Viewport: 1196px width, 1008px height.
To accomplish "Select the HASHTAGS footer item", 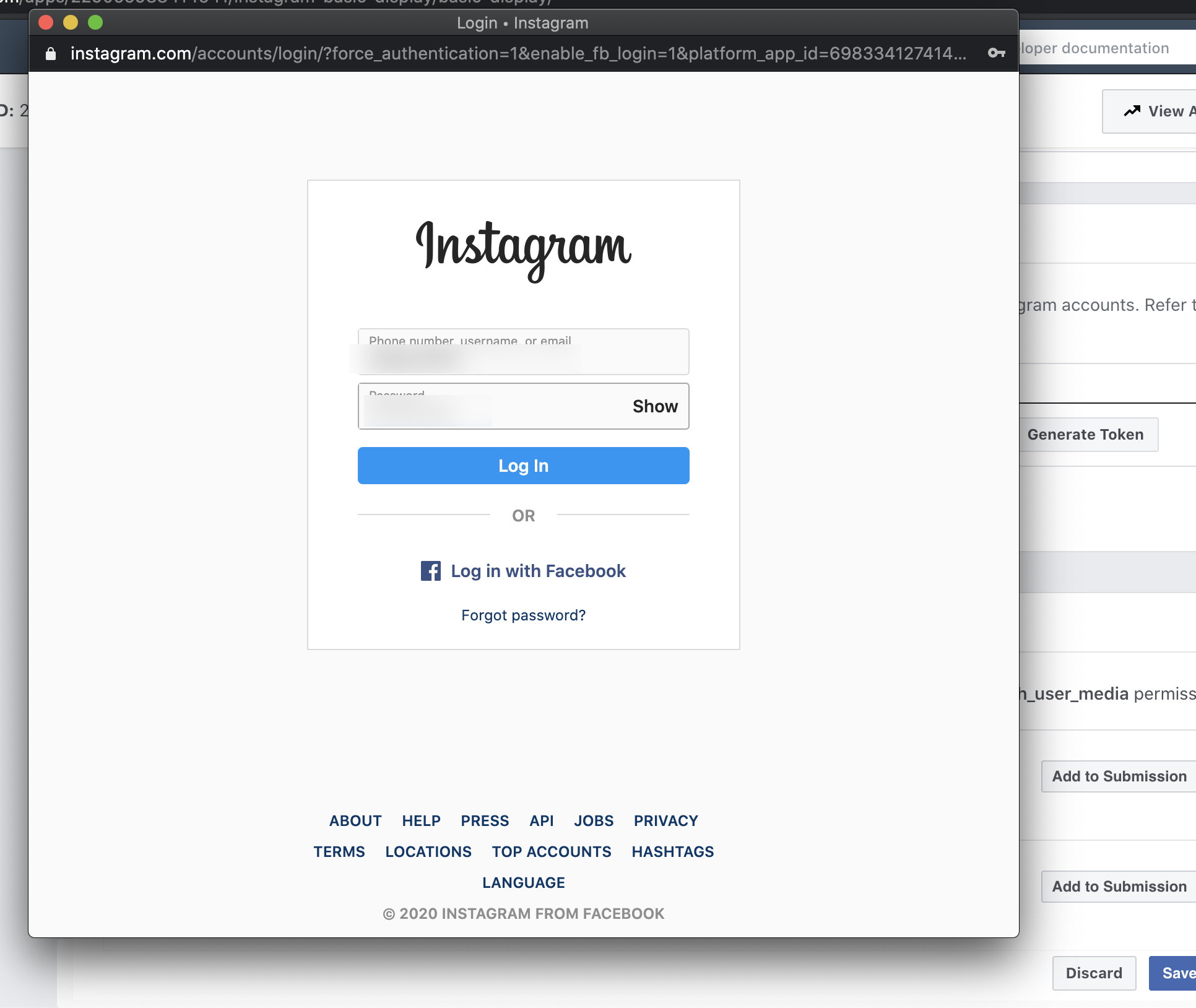I will click(672, 851).
